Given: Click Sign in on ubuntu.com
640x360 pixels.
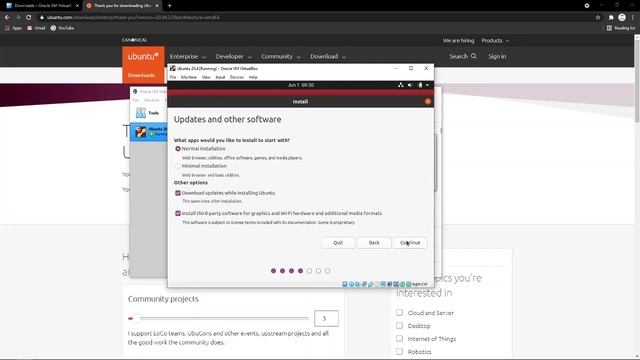Looking at the screenshot, I should click(497, 56).
